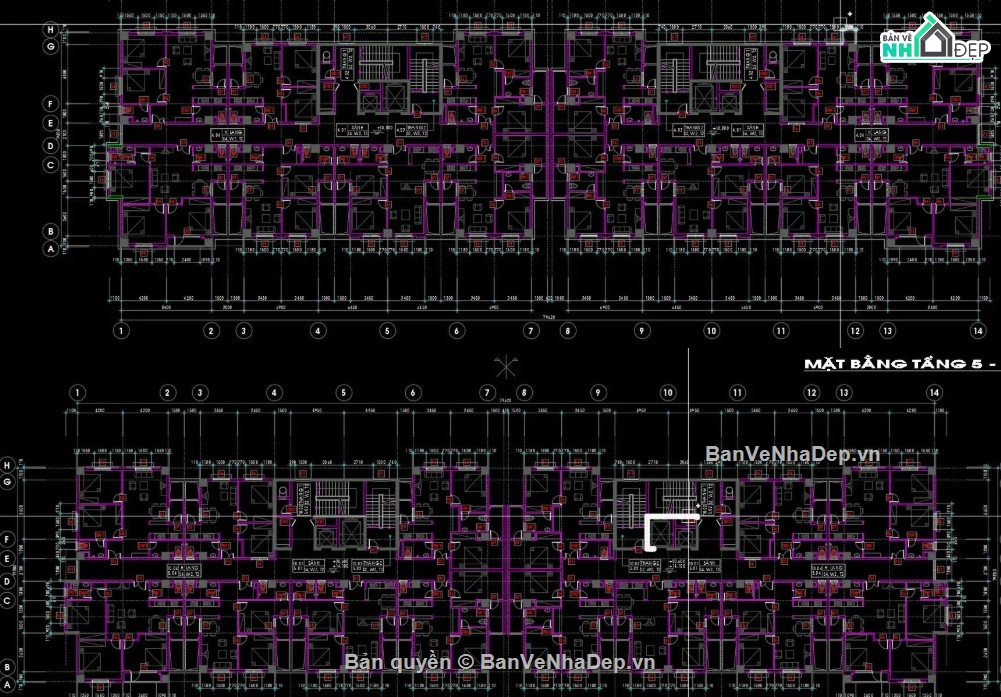Viewport: 1001px width, 697px height.
Task: Pick grid bubble 4 below the upper plan
Action: coord(318,331)
